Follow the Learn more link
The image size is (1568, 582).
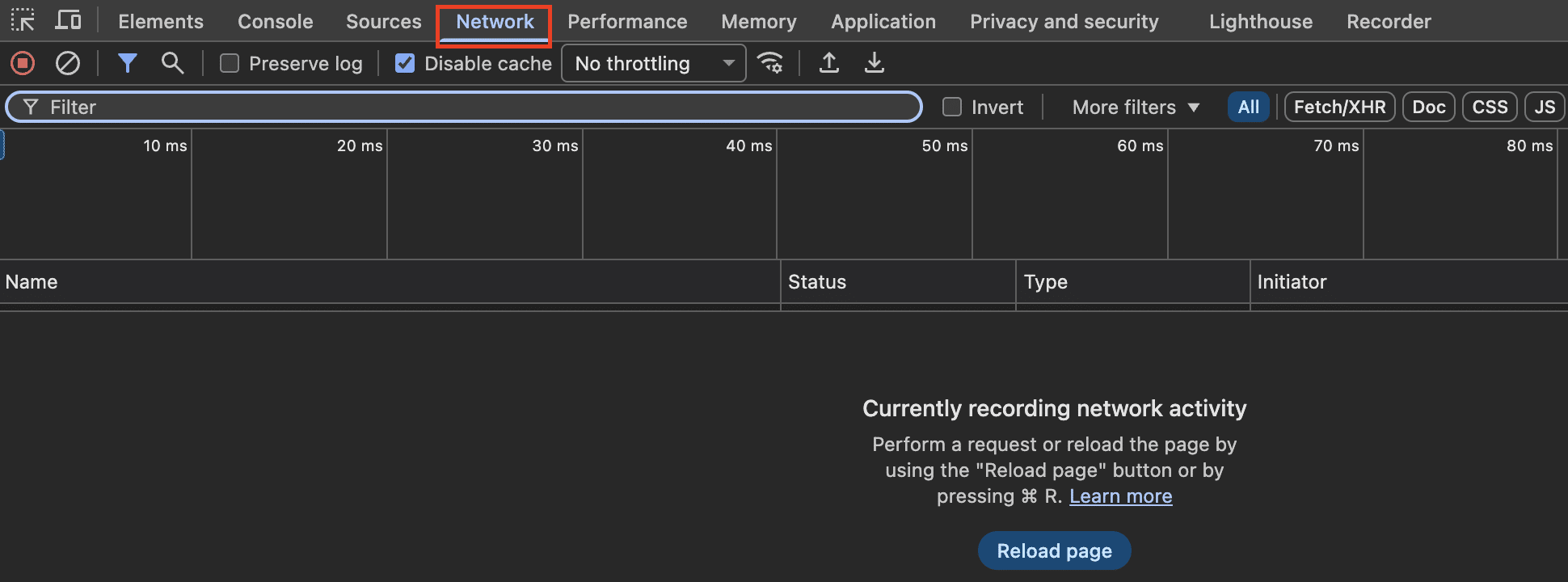(1120, 496)
